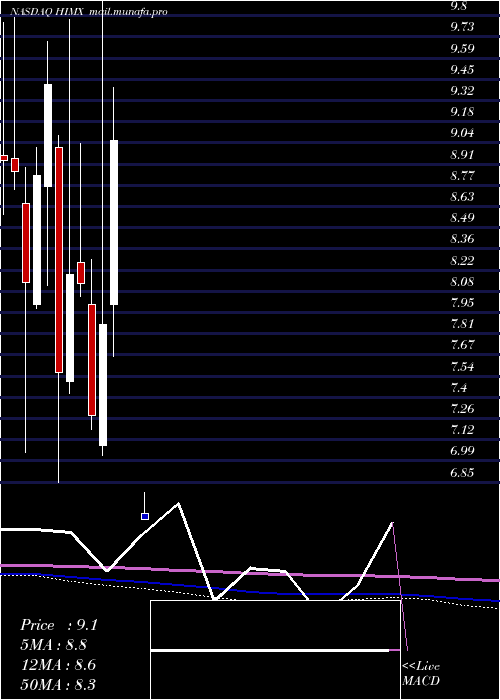Click the 12MA : 8.6 readout
Screen dimensions: 500x700
click(58, 665)
